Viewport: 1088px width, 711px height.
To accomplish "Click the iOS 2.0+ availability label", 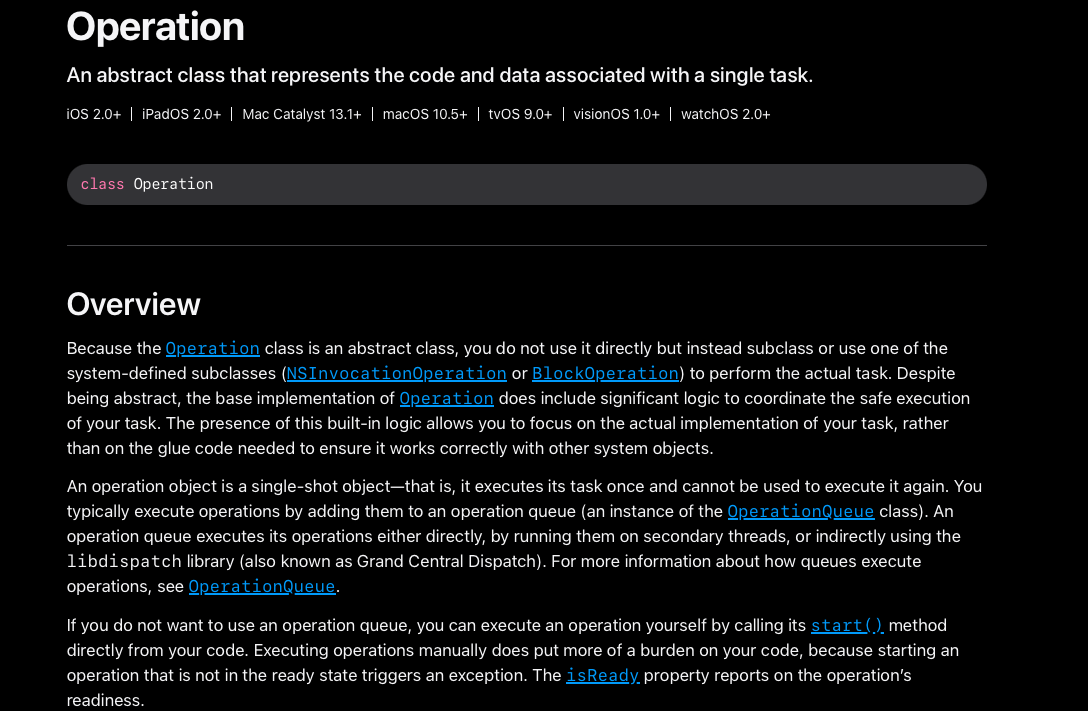I will click(94, 114).
